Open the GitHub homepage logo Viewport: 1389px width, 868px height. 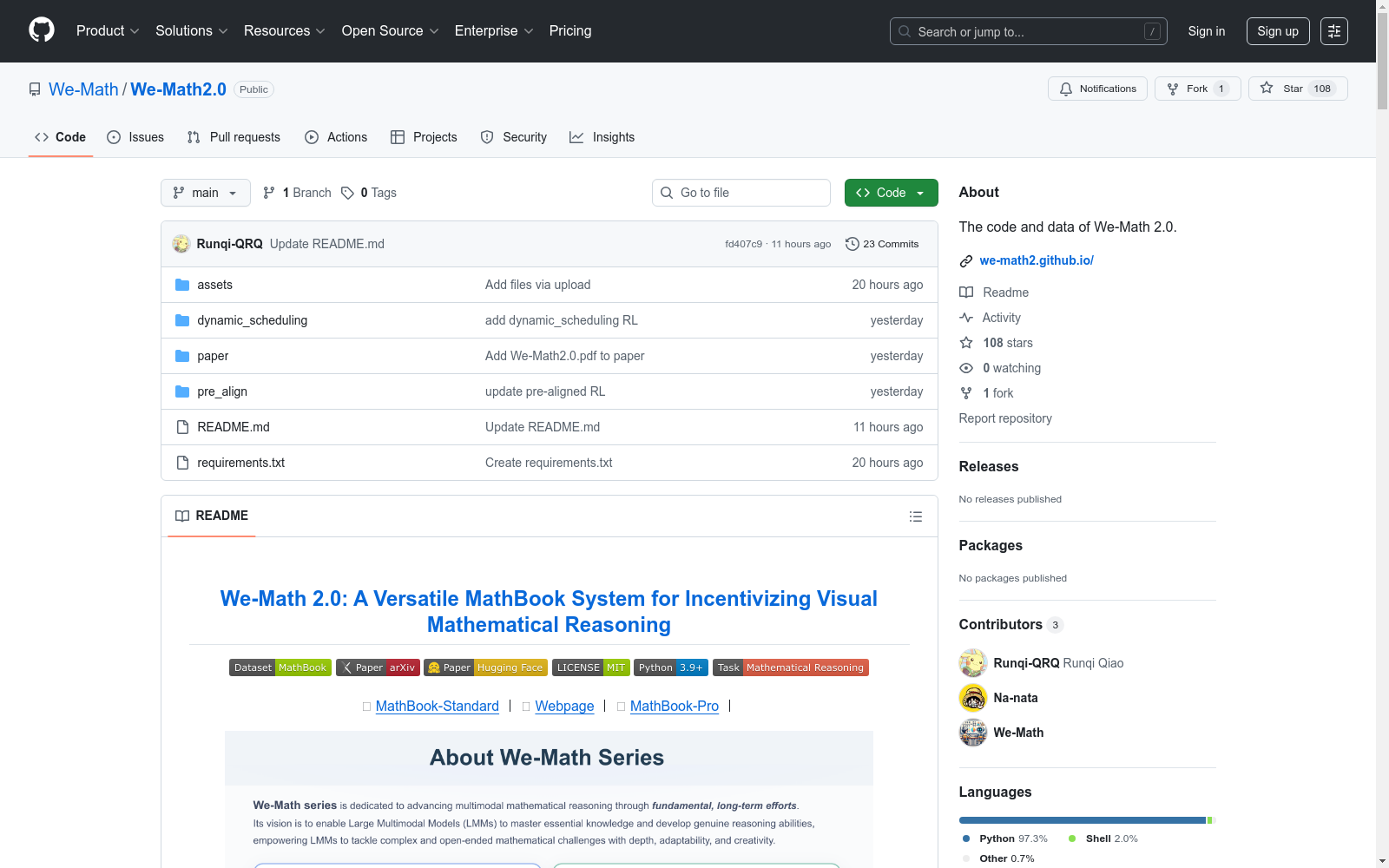pos(42,30)
